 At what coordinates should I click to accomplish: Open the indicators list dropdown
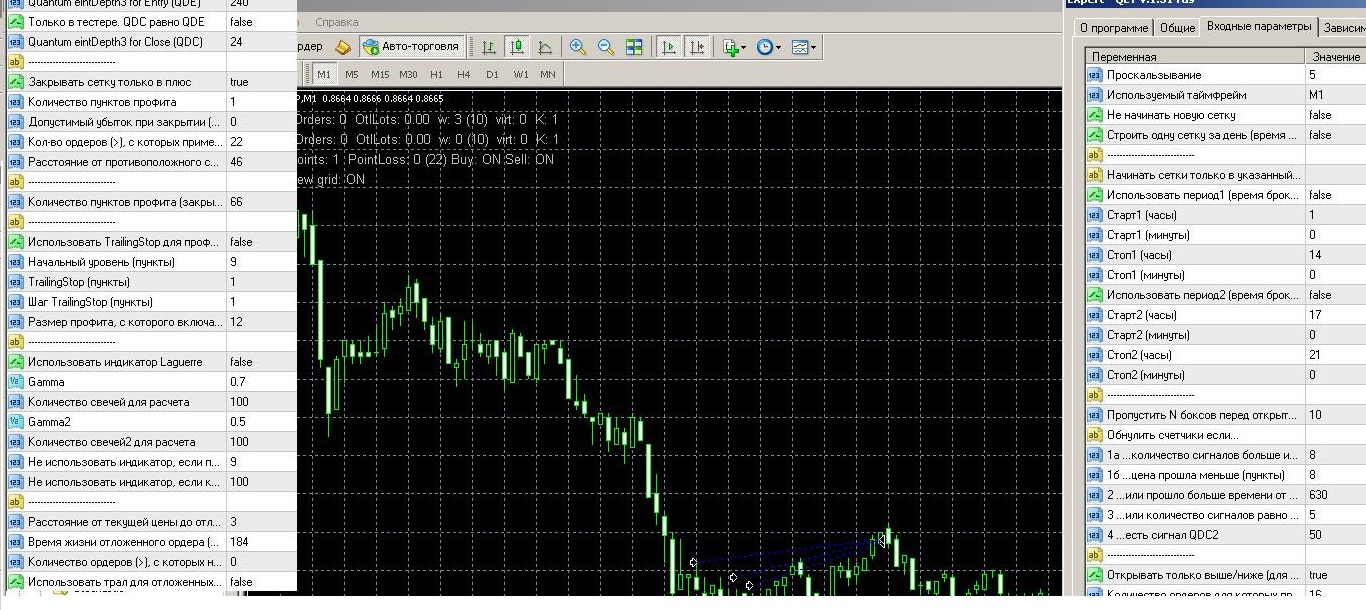(735, 47)
